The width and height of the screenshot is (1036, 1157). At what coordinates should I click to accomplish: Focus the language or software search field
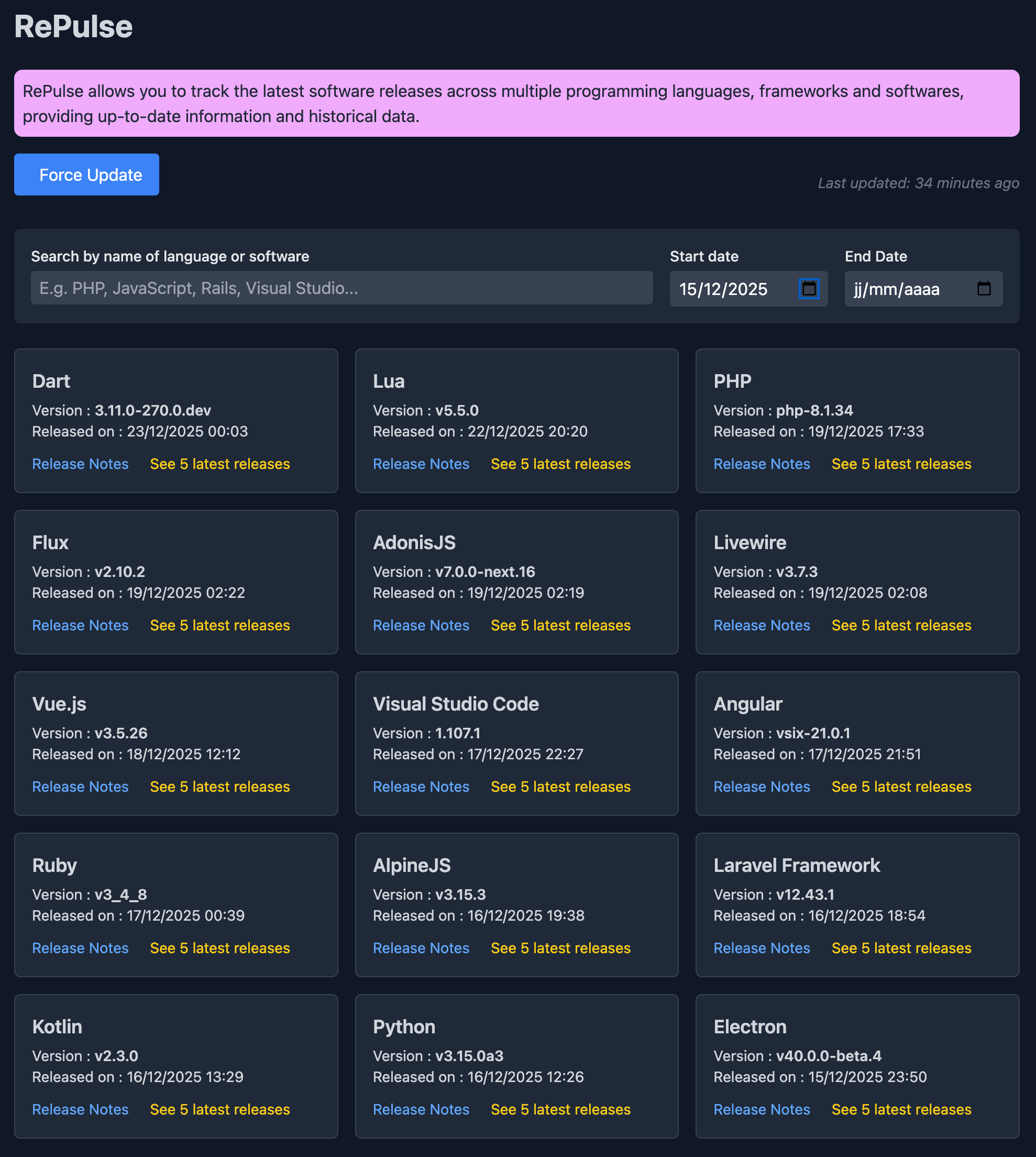point(341,288)
